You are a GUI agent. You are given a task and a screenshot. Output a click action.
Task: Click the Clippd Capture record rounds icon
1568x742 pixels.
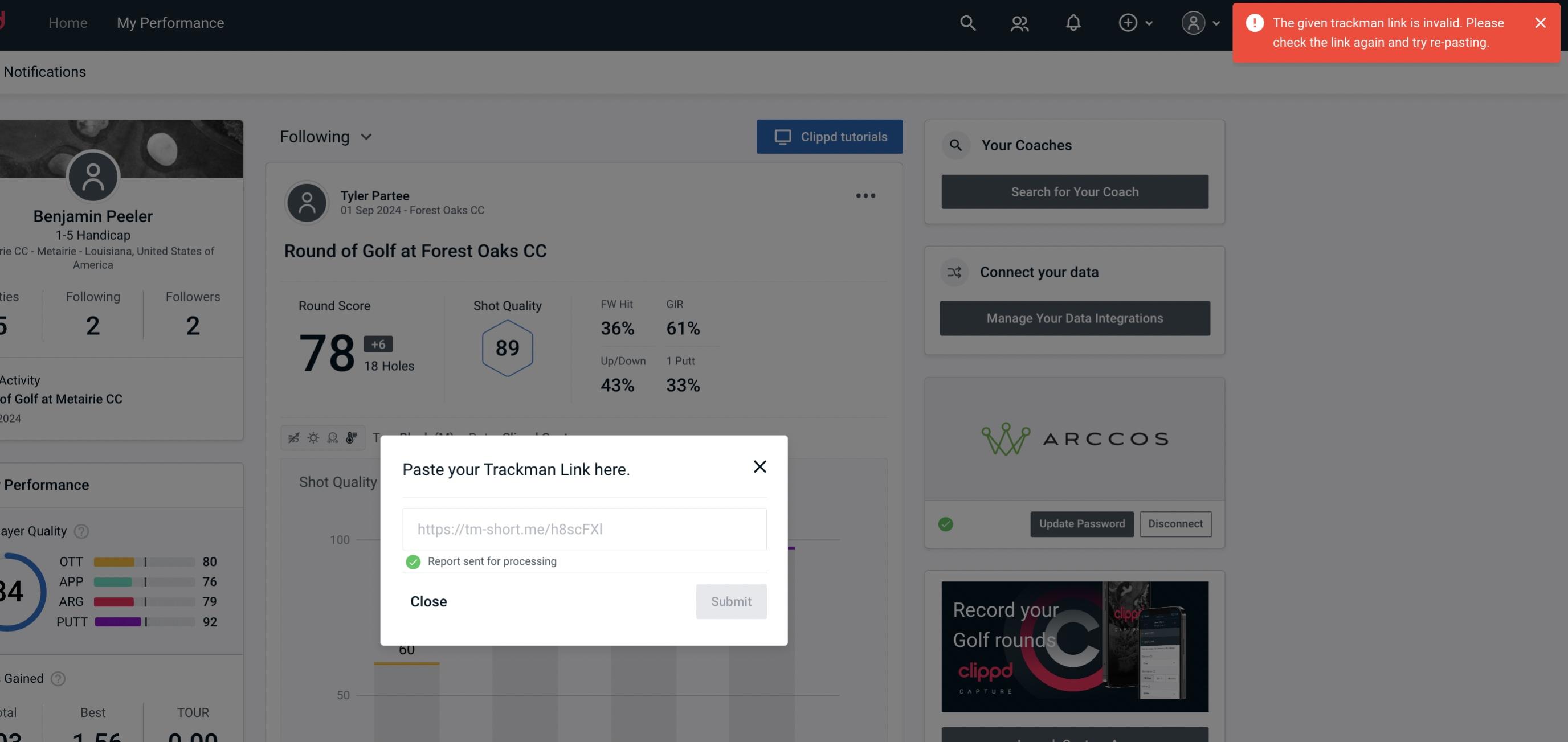coord(1074,646)
